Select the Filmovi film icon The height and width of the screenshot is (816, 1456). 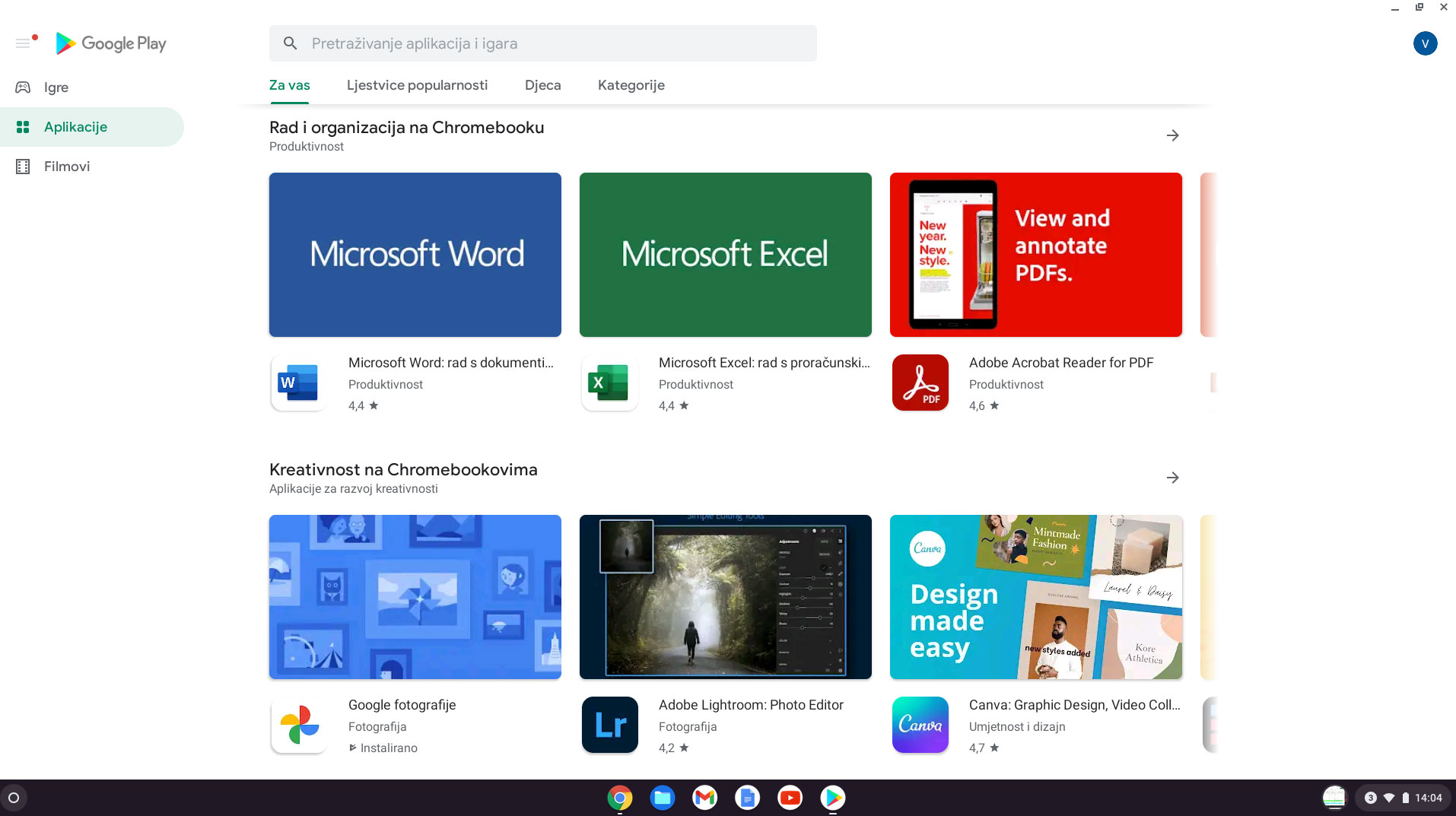tap(23, 167)
